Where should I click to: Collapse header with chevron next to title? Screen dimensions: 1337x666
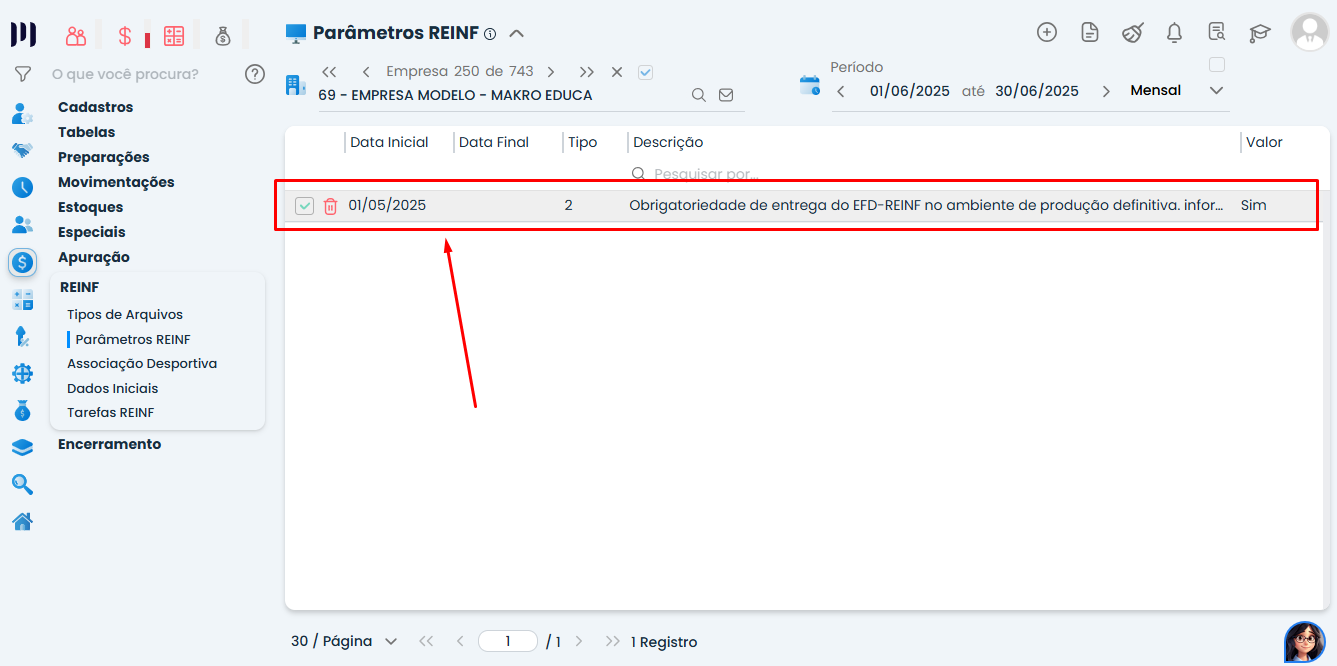tap(516, 33)
